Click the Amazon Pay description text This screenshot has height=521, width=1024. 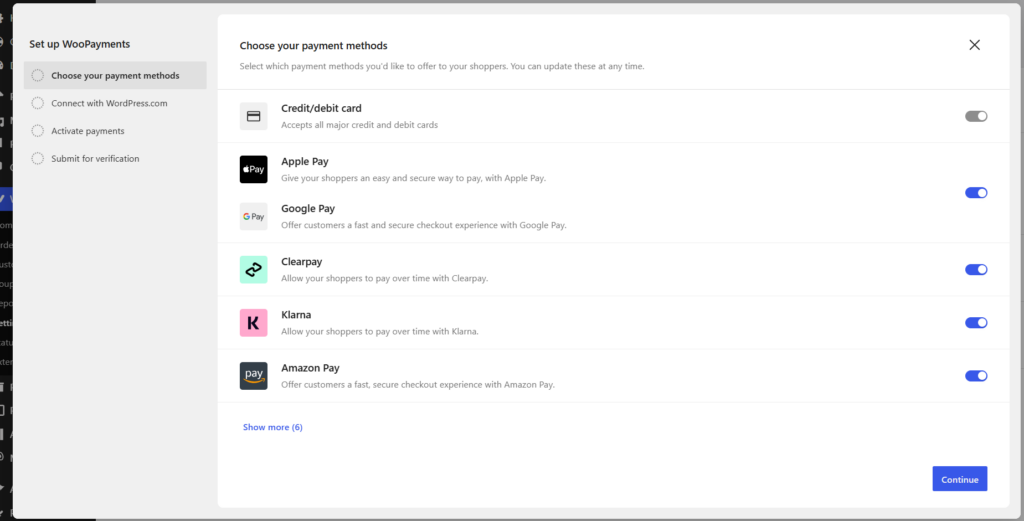coord(418,385)
